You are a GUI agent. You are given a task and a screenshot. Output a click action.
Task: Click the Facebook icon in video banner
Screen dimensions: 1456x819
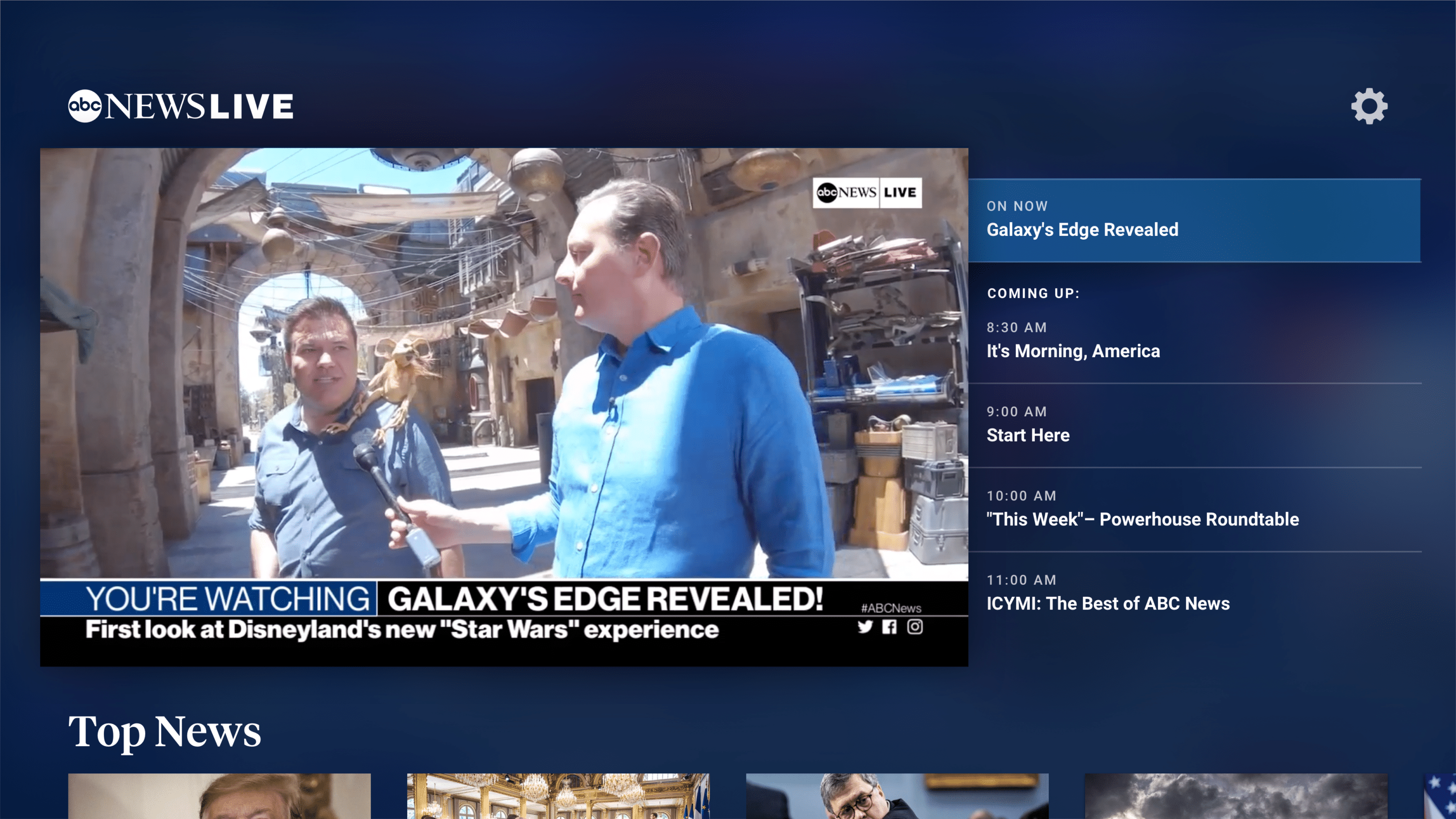[x=889, y=626]
